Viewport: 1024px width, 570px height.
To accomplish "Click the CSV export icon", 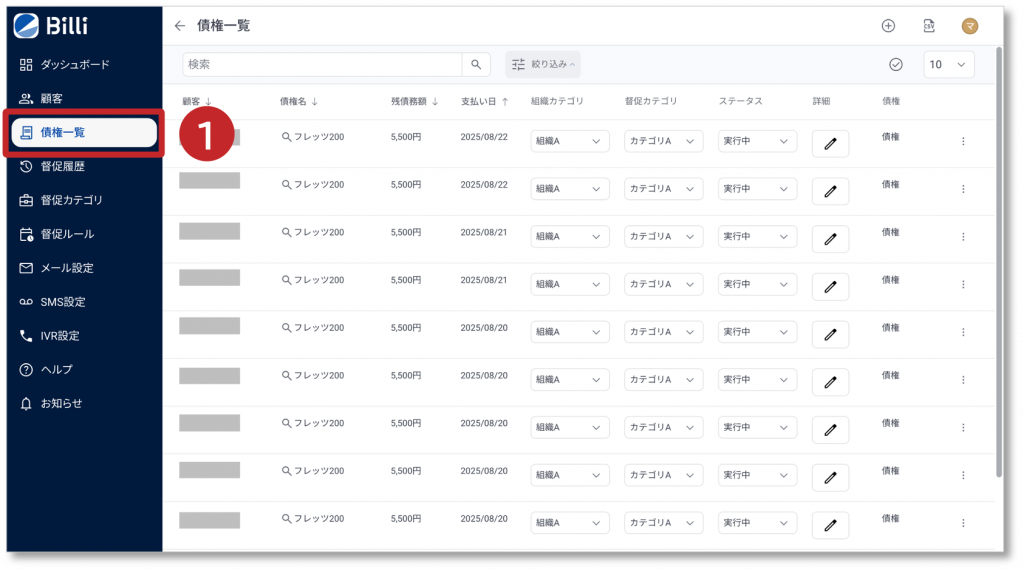I will pos(929,26).
